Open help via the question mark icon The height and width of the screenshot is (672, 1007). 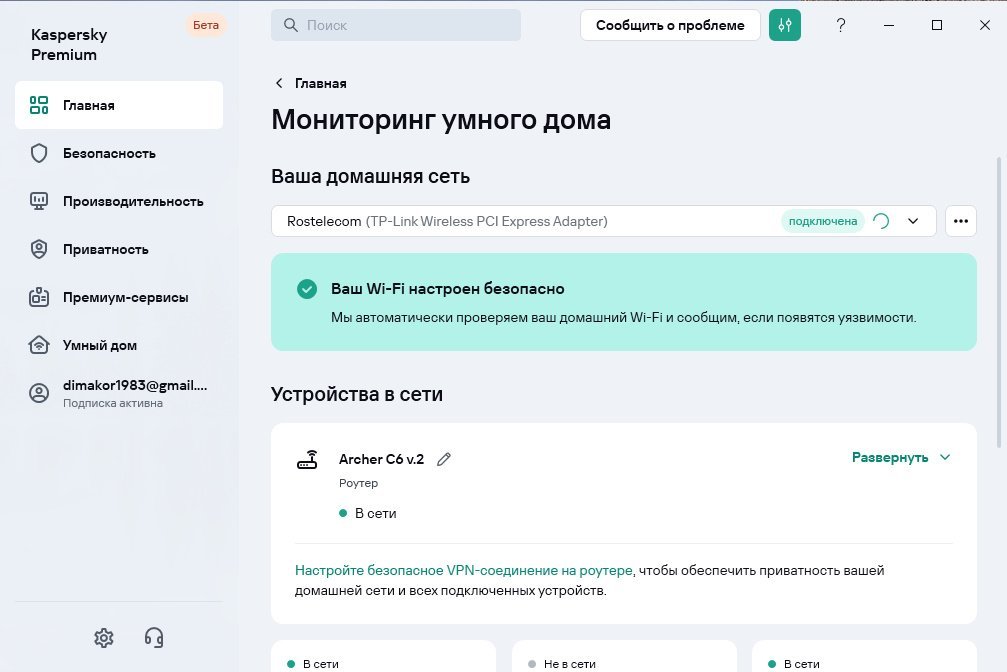[x=841, y=25]
